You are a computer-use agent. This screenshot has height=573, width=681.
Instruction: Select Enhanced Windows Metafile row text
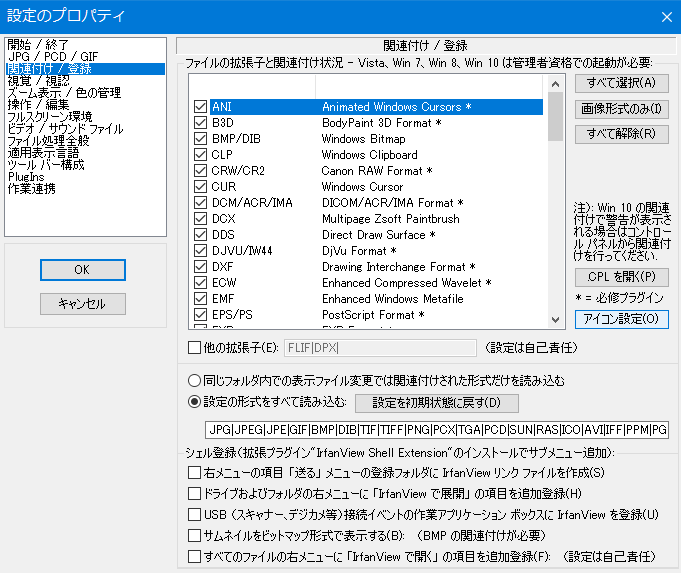point(393,298)
